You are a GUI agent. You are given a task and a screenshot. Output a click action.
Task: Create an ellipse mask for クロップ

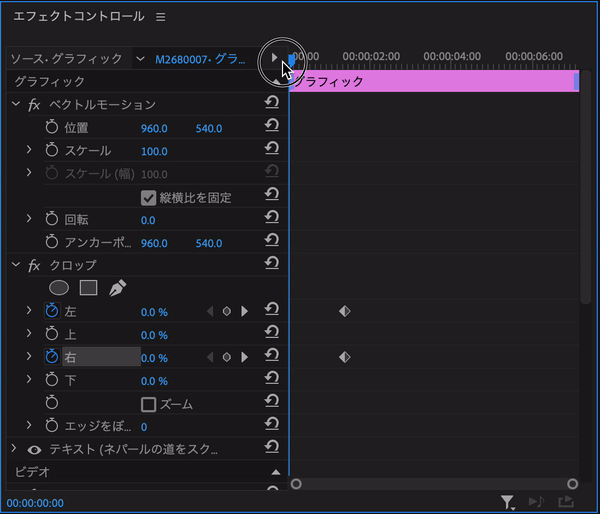59,288
